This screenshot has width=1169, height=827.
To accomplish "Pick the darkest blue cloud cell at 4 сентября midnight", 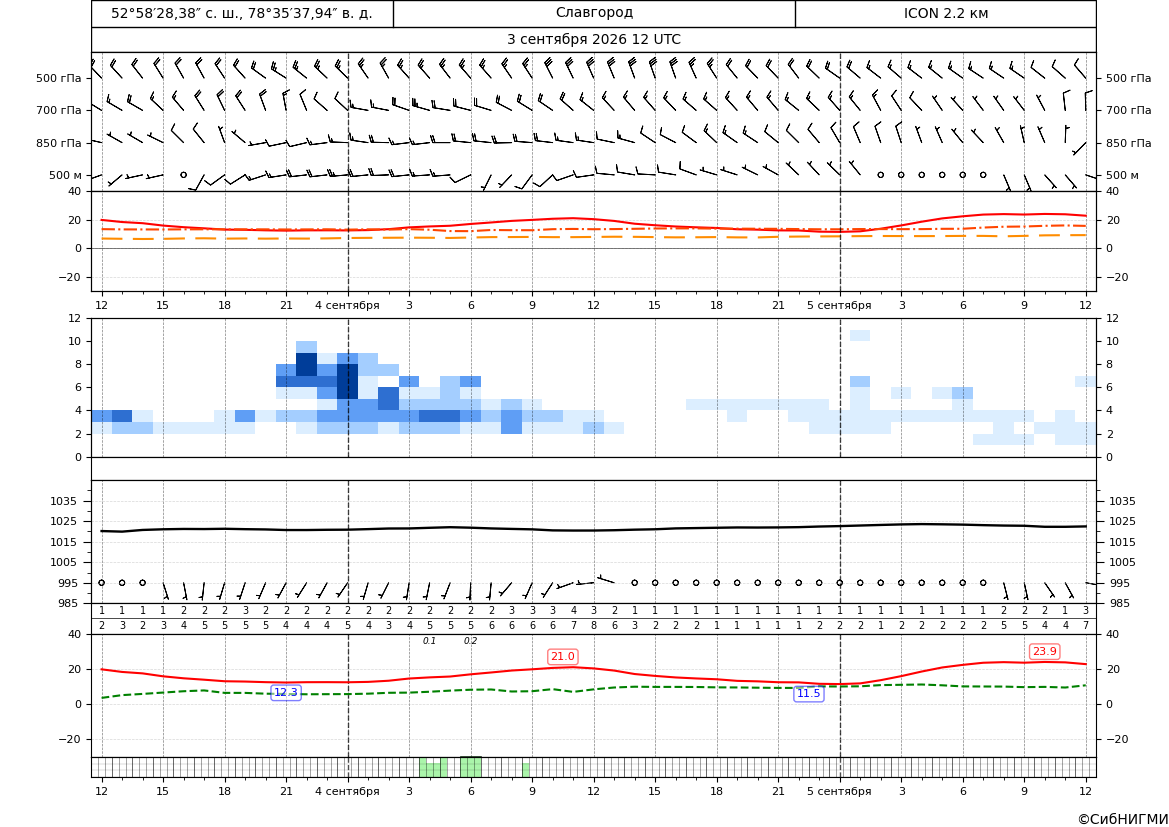I will click(x=347, y=382).
